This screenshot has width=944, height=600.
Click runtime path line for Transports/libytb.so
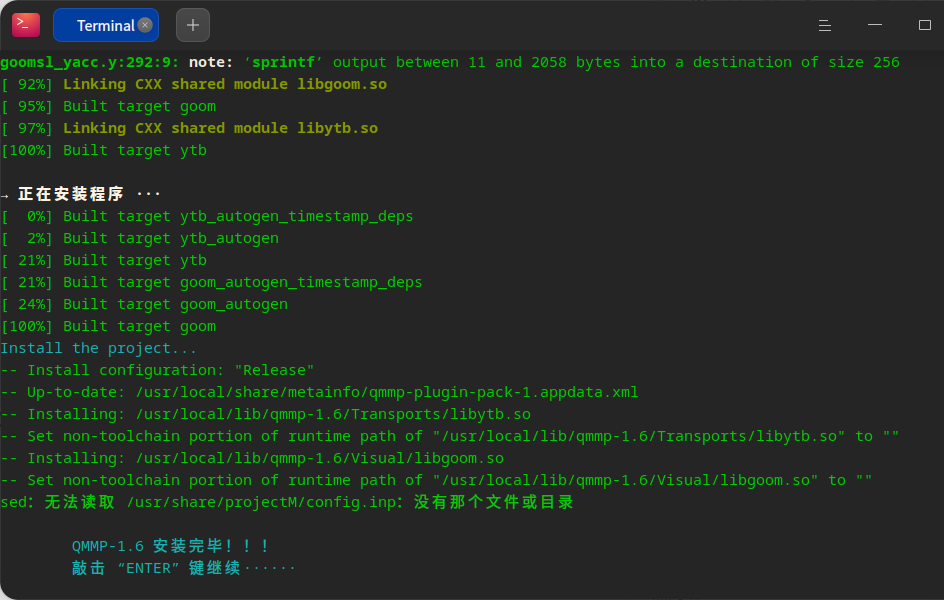coord(450,436)
